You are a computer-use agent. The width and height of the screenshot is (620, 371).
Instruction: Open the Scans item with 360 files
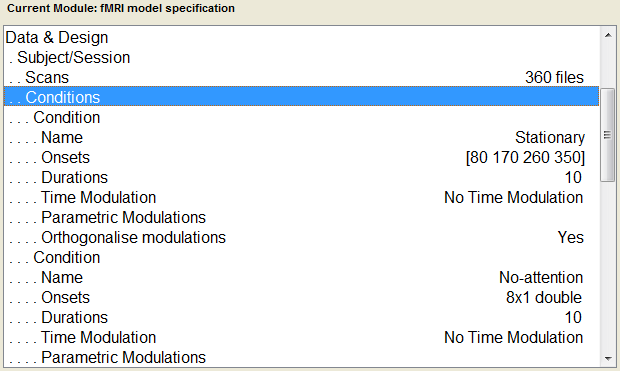302,77
